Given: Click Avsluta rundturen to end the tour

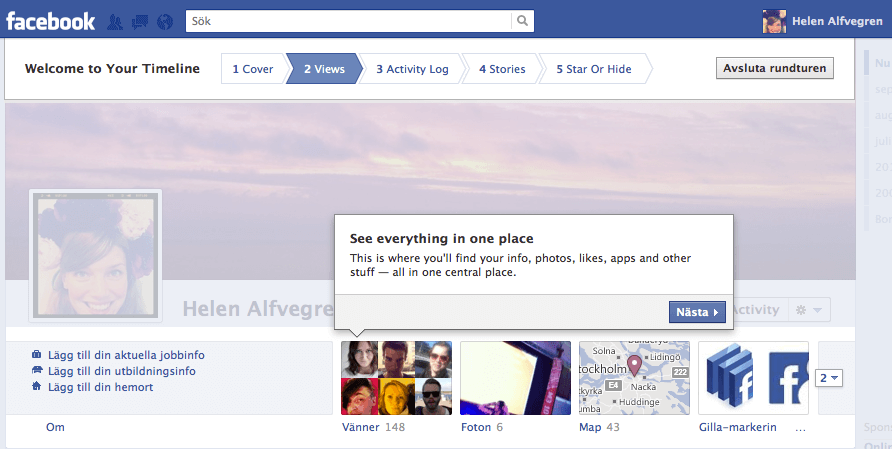Looking at the screenshot, I should [775, 68].
